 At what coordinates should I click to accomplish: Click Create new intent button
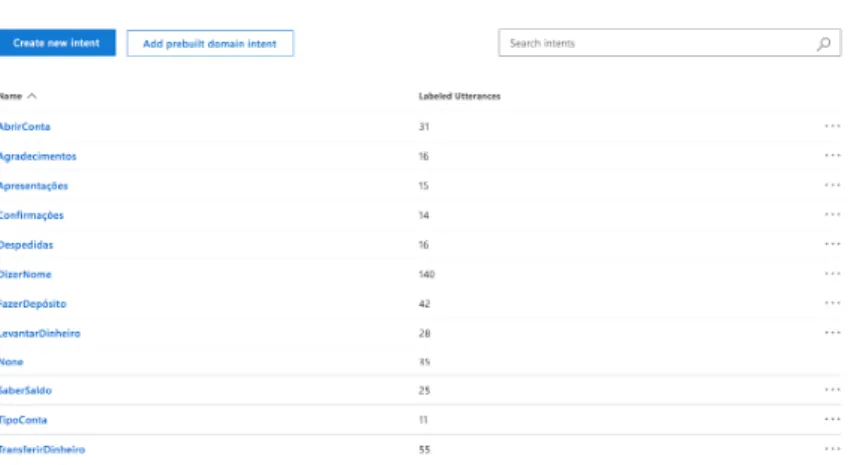57,43
